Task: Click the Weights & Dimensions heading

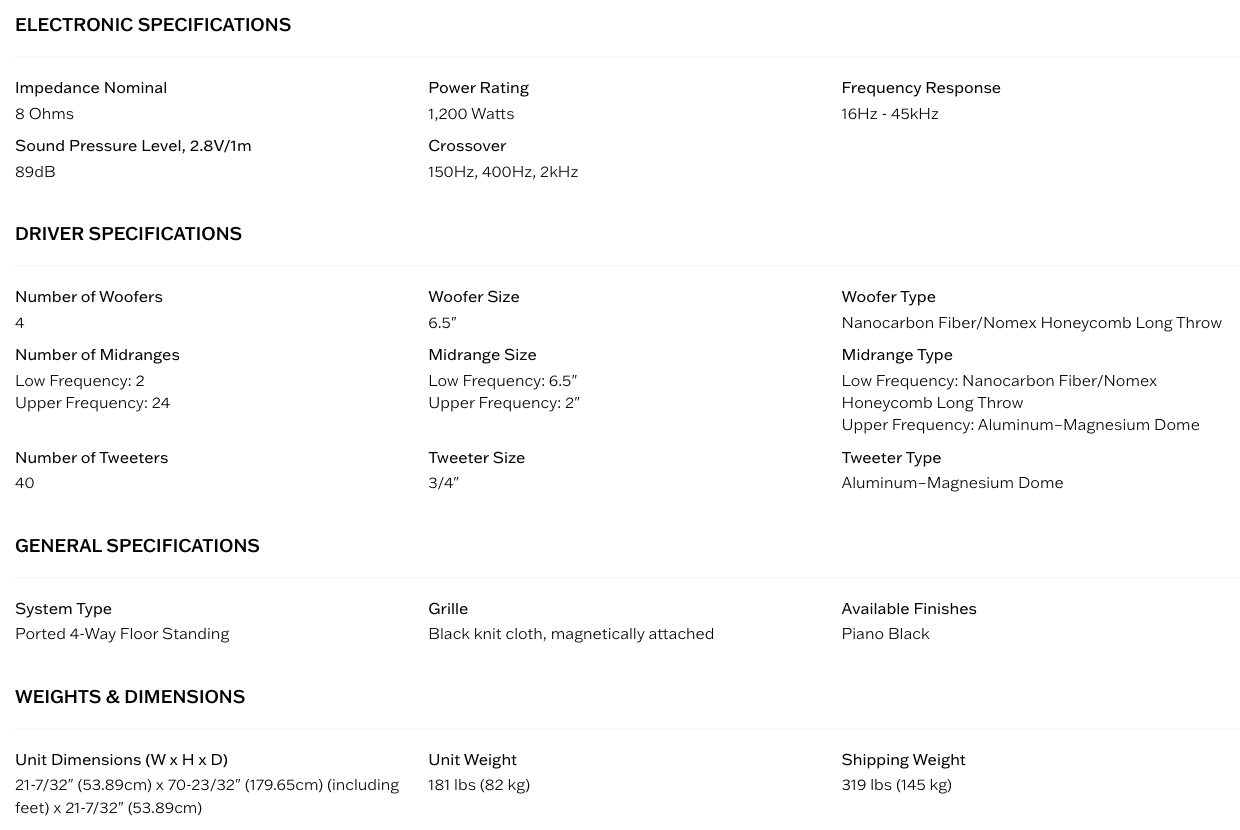Action: point(130,696)
